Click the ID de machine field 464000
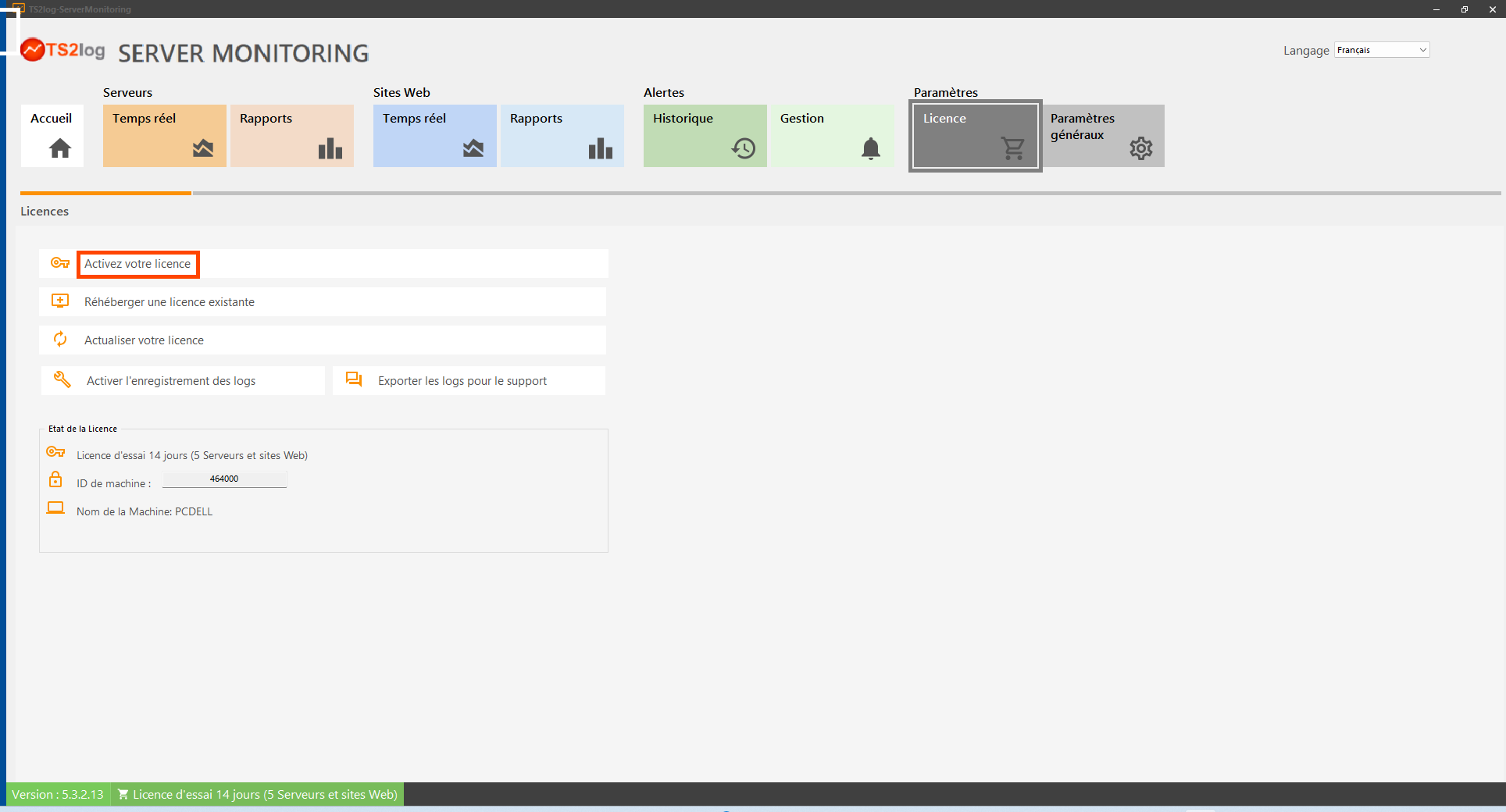The image size is (1506, 812). 224,479
